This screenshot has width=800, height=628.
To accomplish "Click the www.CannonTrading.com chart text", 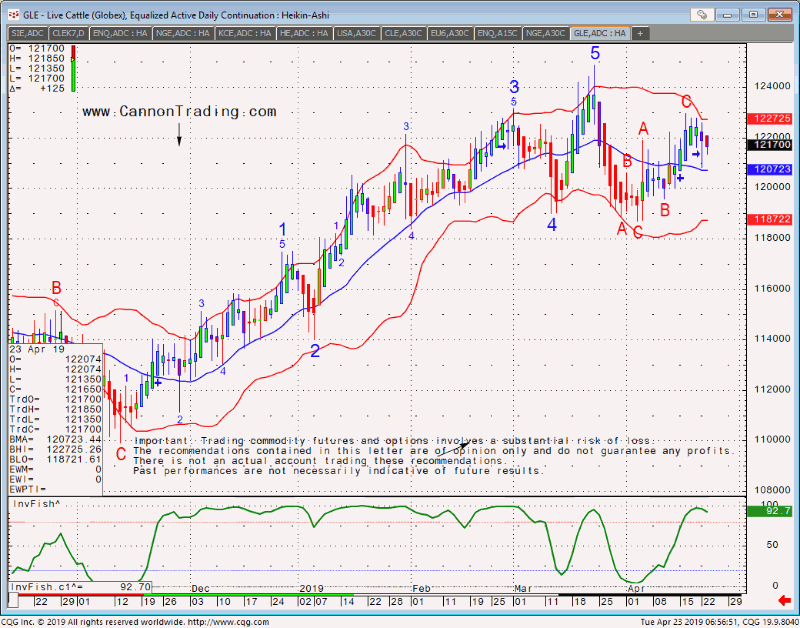I will click(179, 112).
